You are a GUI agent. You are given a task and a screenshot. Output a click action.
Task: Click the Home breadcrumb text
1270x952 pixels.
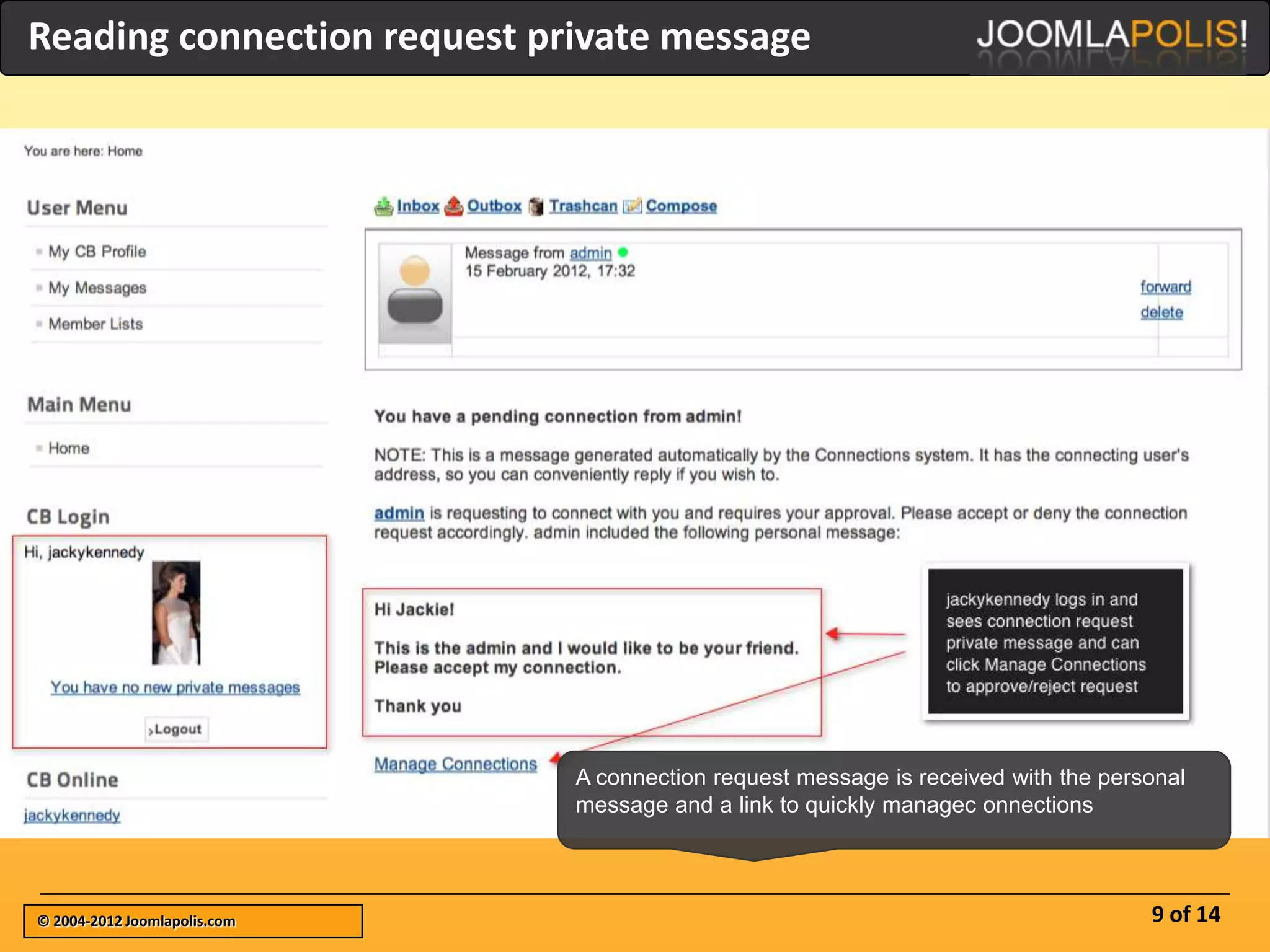pyautogui.click(x=125, y=151)
